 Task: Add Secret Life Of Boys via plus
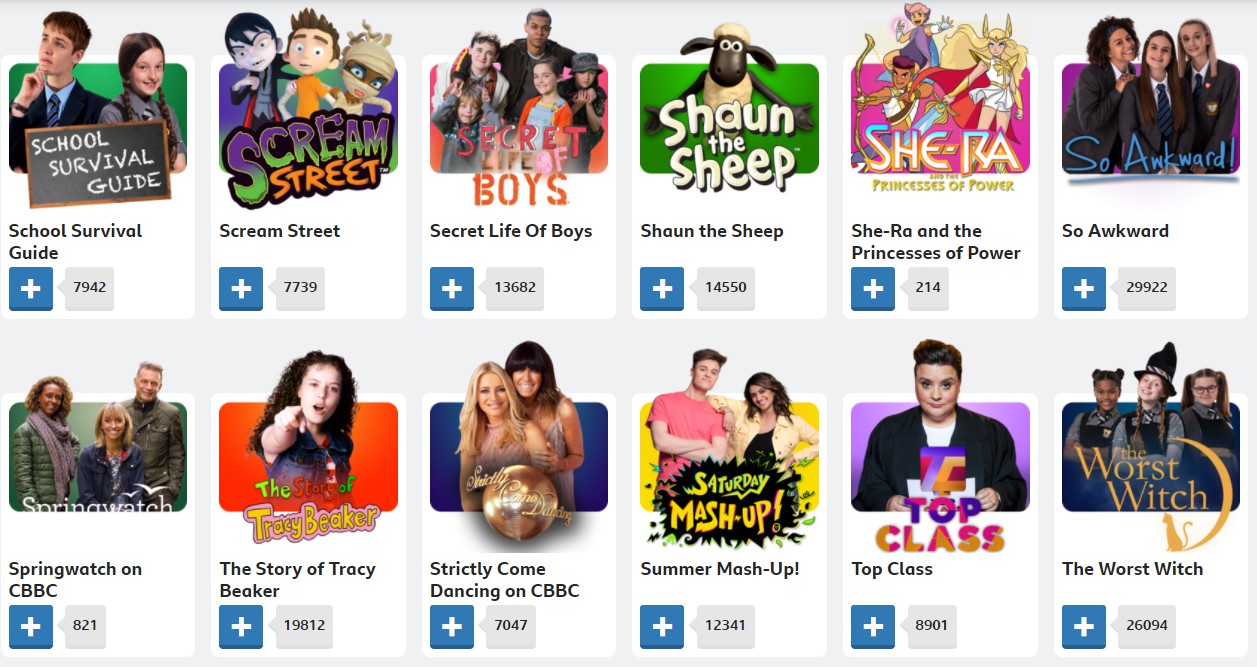(x=452, y=289)
